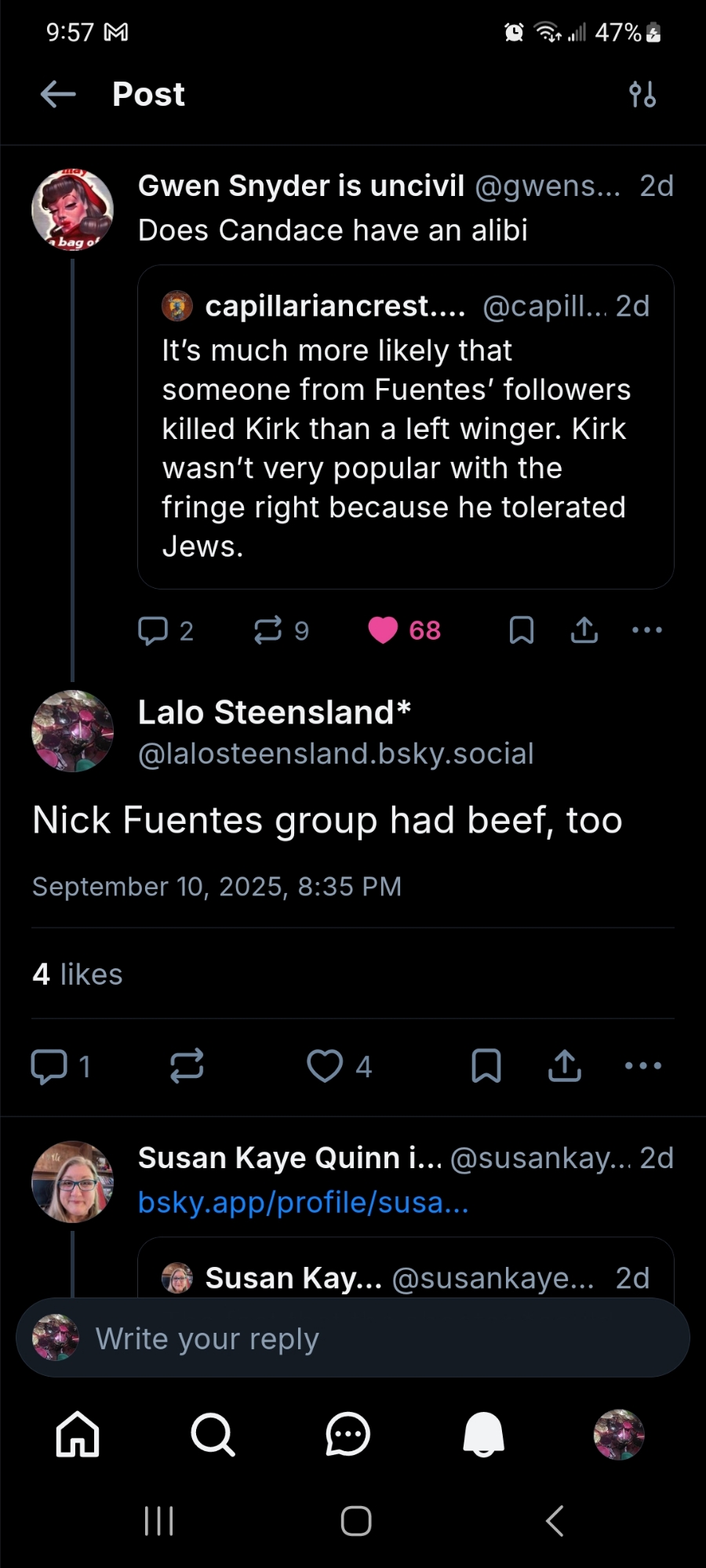Open more options on Gwen Snyder's post

tap(647, 630)
